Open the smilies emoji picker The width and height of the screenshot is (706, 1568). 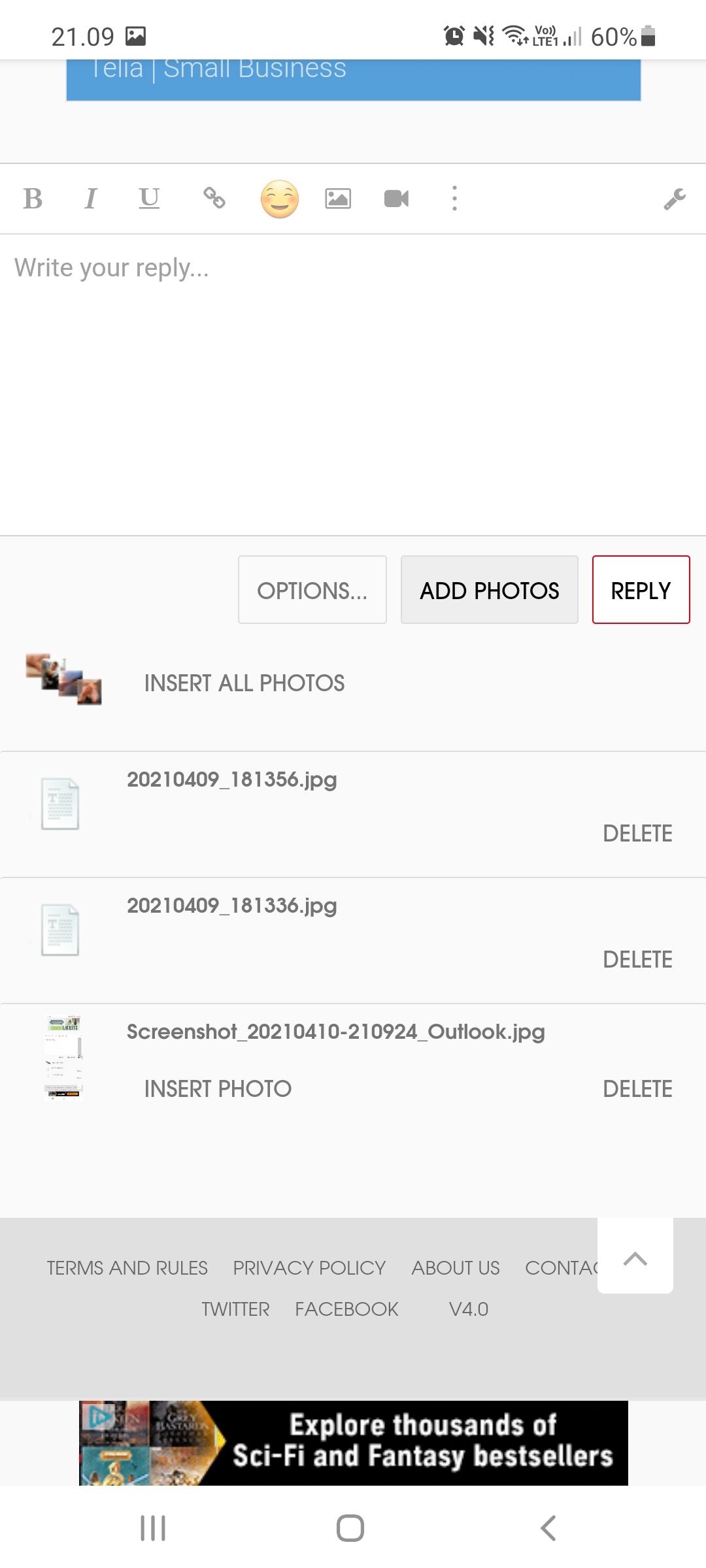(x=280, y=199)
